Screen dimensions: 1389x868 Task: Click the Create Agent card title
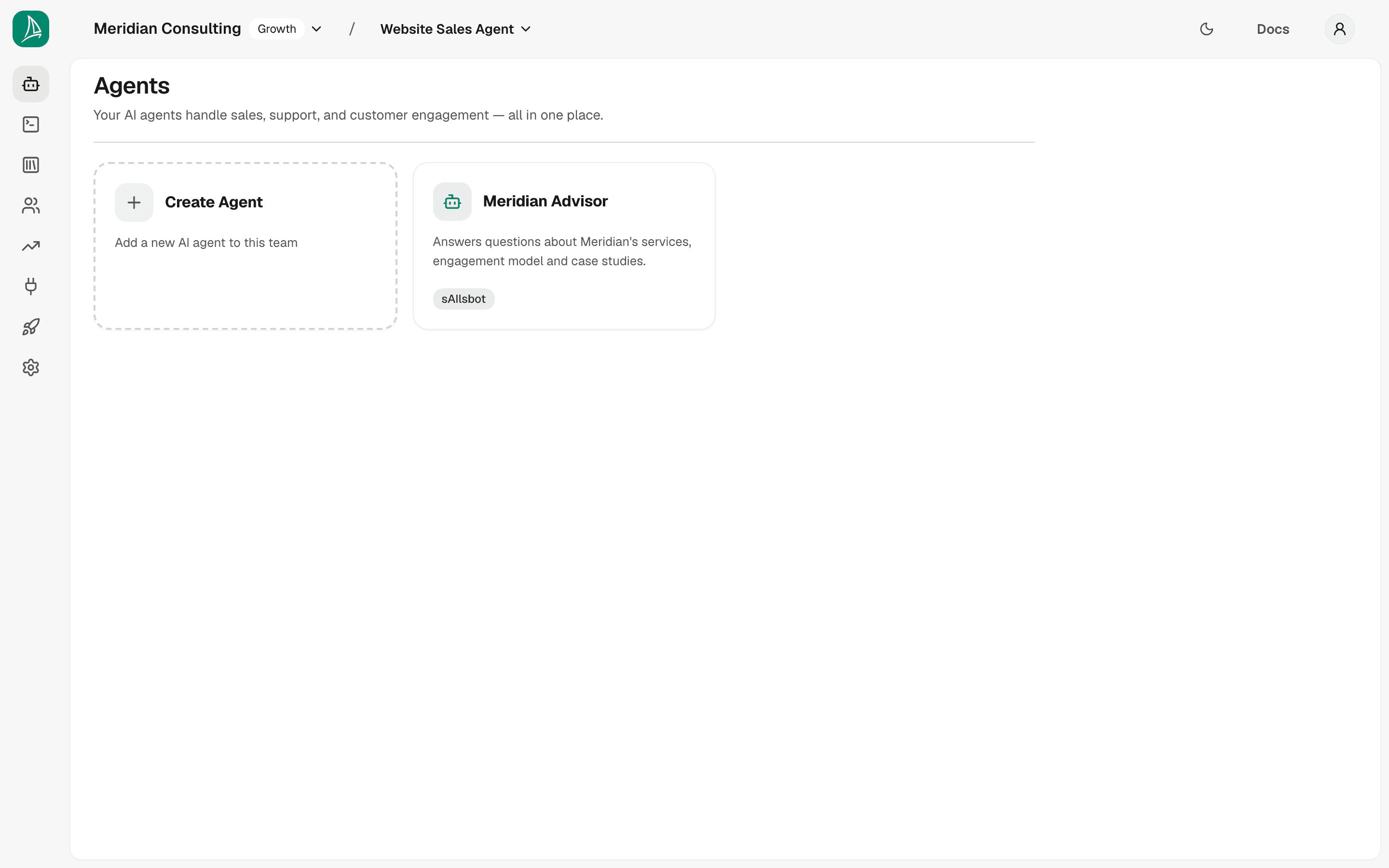point(214,202)
